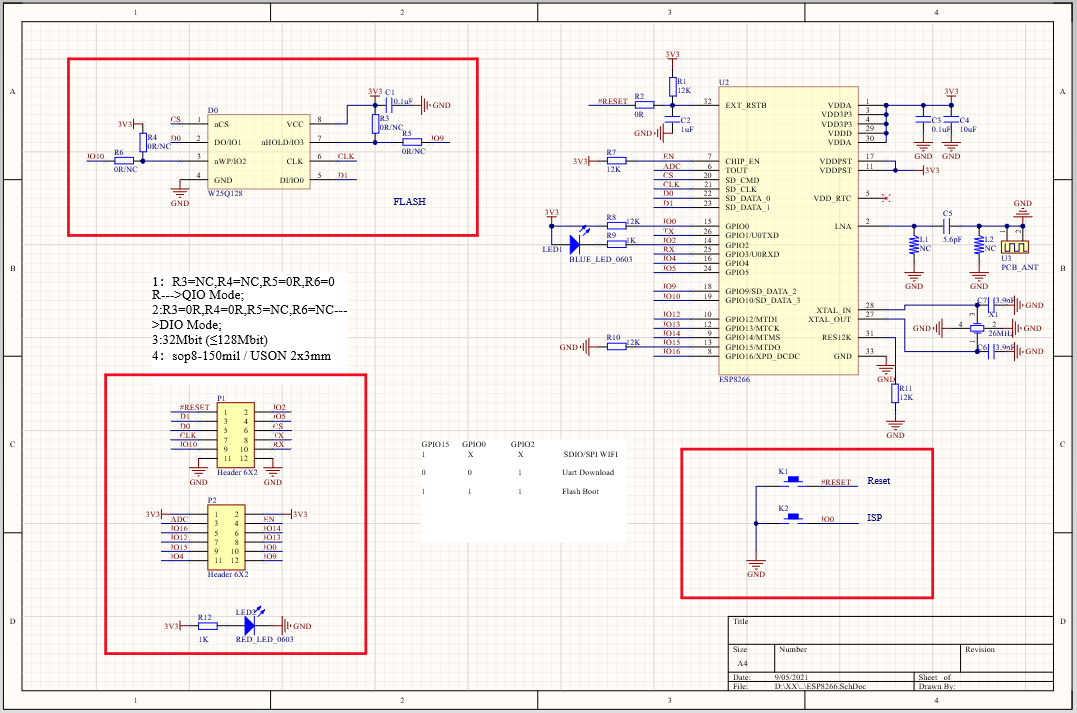Click the '3:32Mbit (≤128Mbit)' note
This screenshot has height=713, width=1077.
[x=210, y=339]
